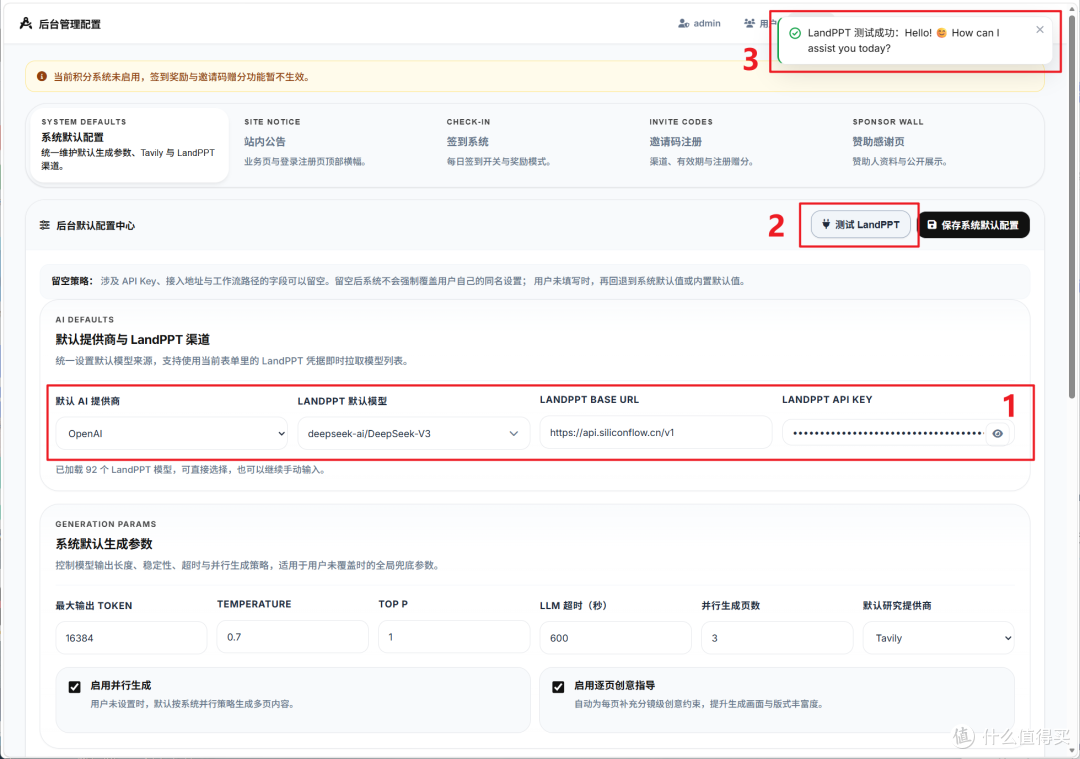Image resolution: width=1080 pixels, height=759 pixels.
Task: Click the GENERATION PARAMS label
Action: coord(106,524)
